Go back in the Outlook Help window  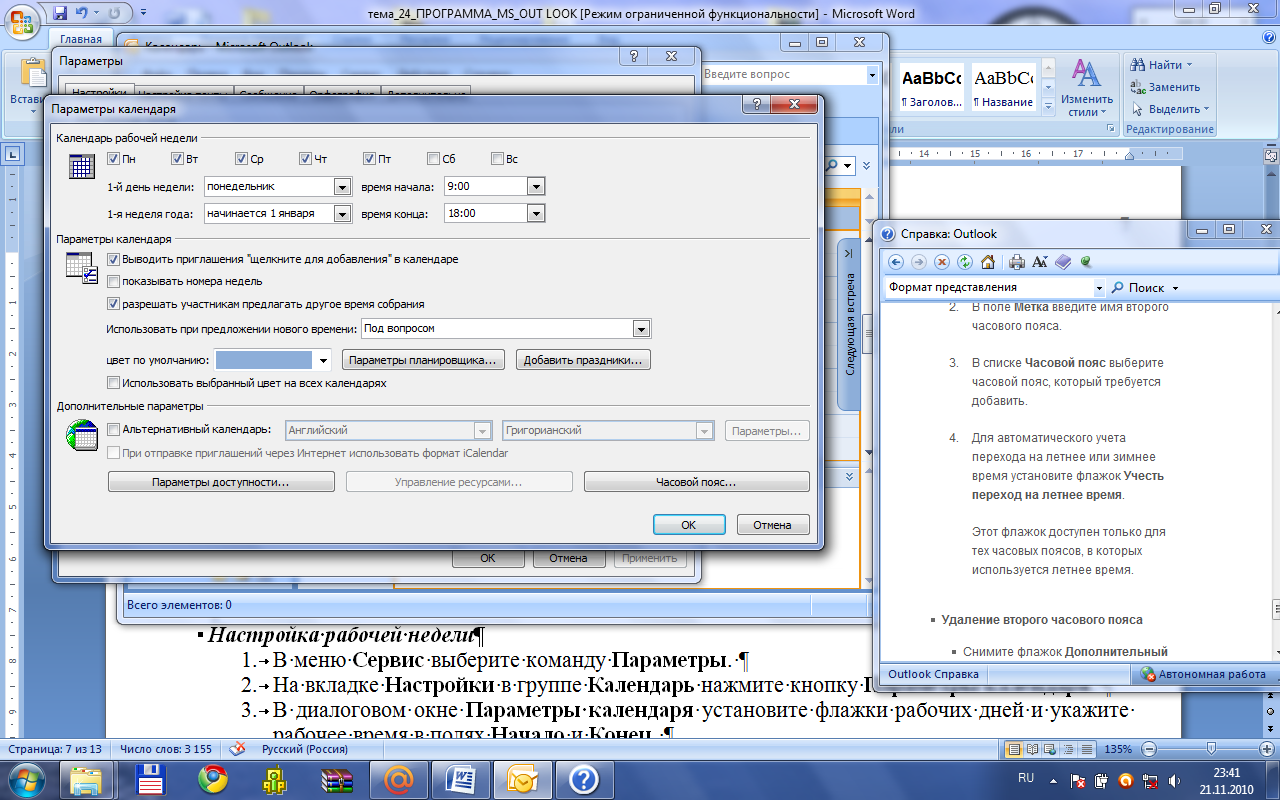(x=896, y=262)
